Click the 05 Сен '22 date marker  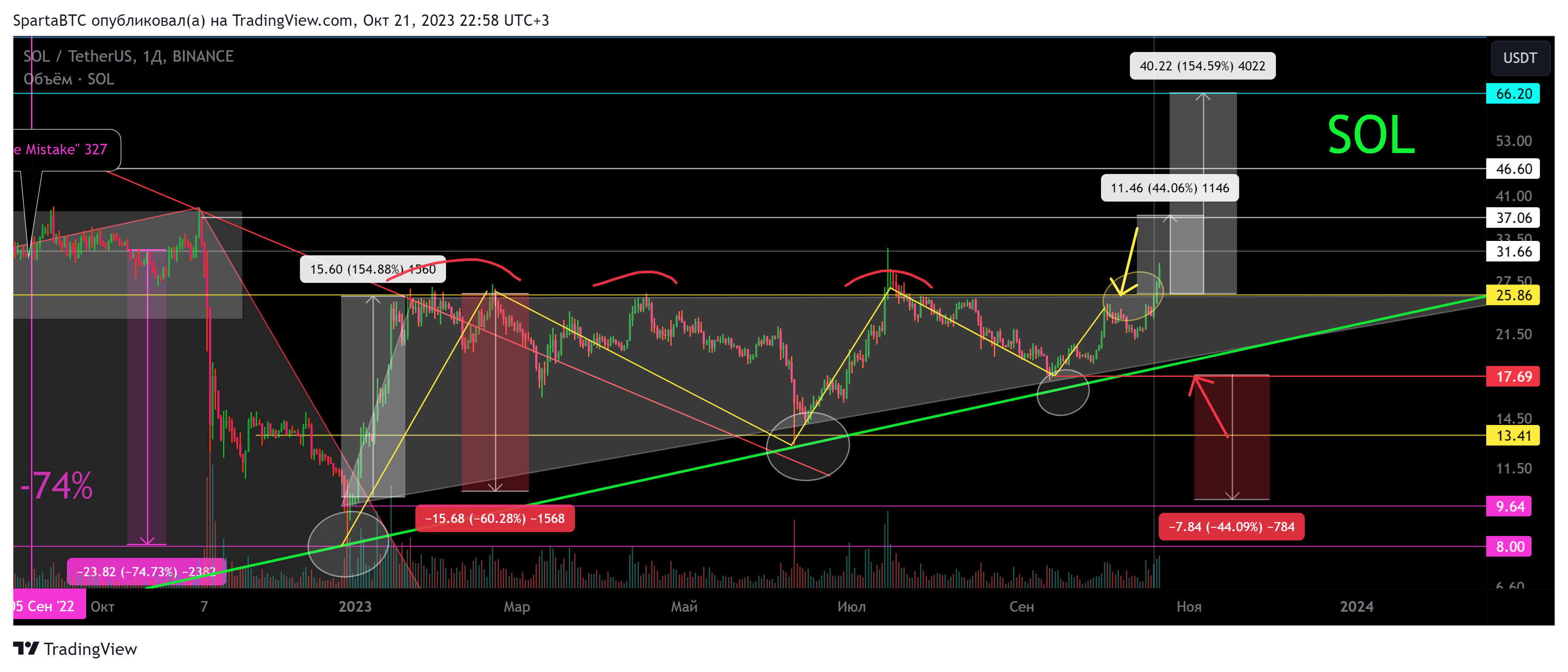[x=49, y=604]
